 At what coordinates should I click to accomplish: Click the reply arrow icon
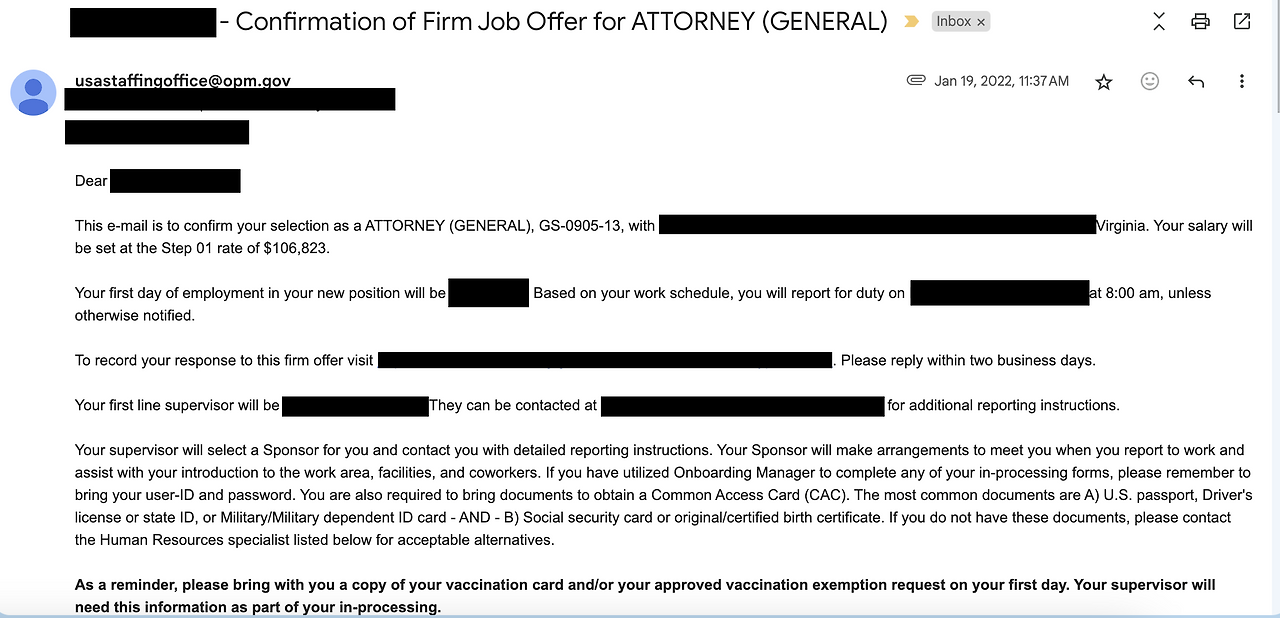tap(1196, 82)
